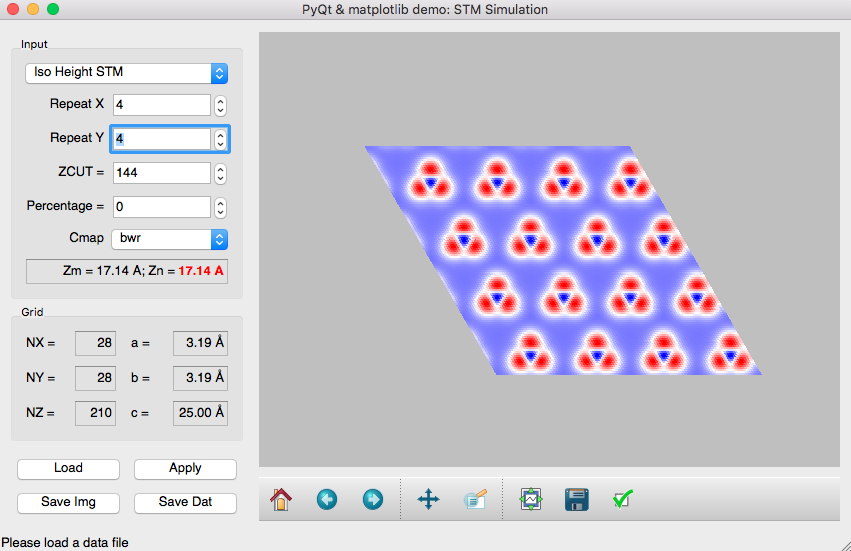851x551 pixels.
Task: Click the b = 3.19 Å field
Action: click(x=200, y=378)
